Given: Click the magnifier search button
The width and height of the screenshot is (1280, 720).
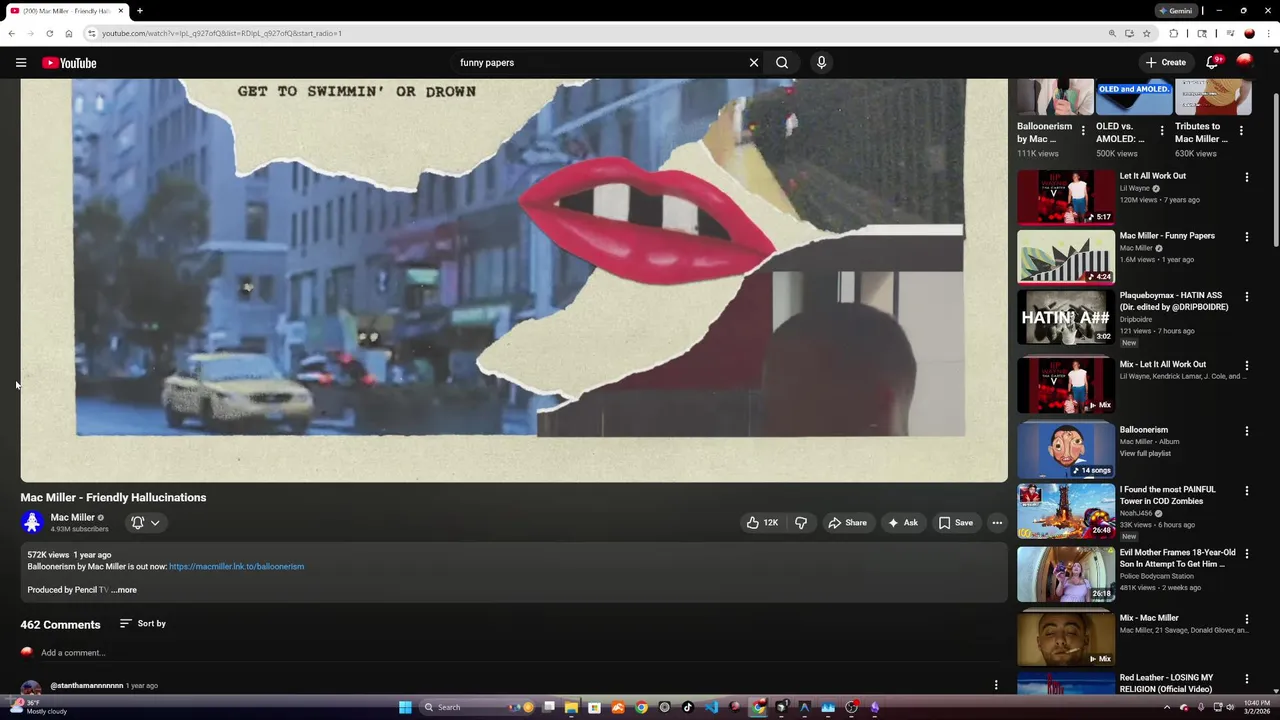Looking at the screenshot, I should pyautogui.click(x=782, y=63).
